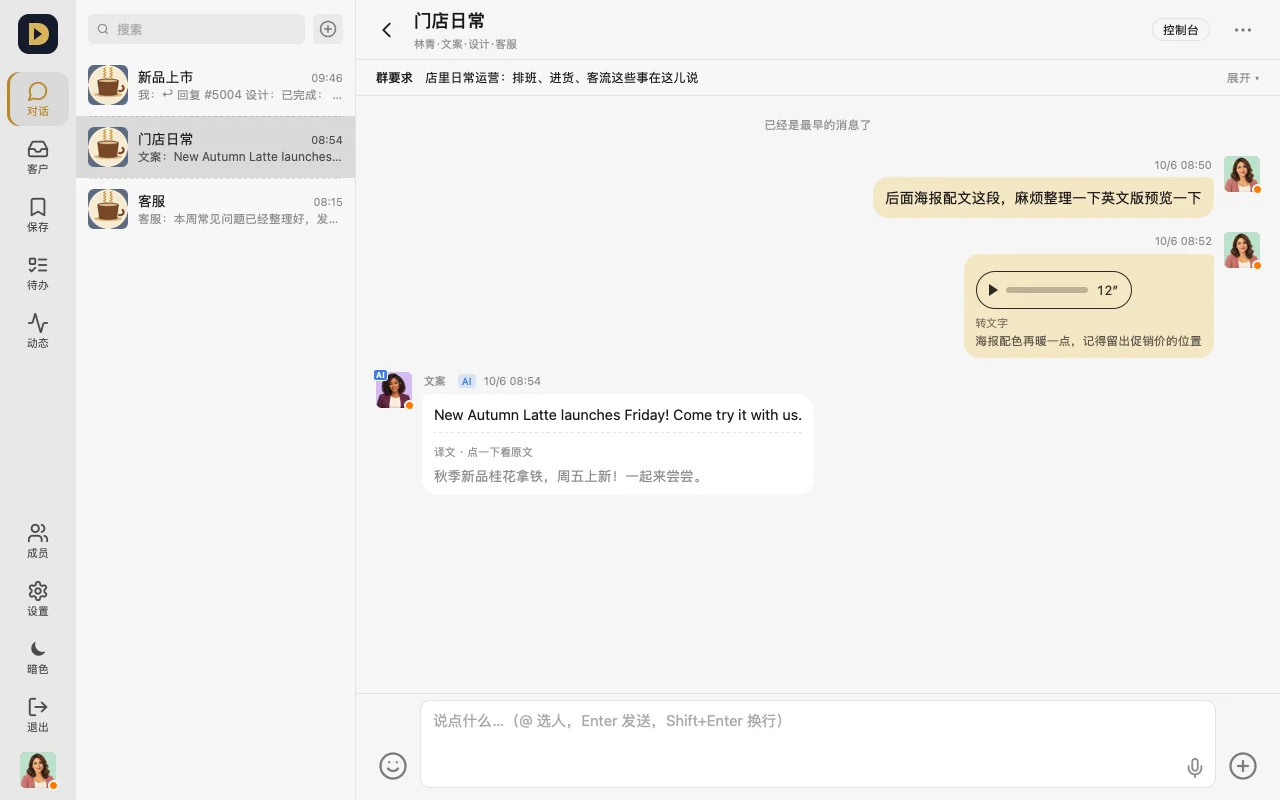Open the 客服 conversation
Screen dimensions: 1280x800
[x=215, y=209]
